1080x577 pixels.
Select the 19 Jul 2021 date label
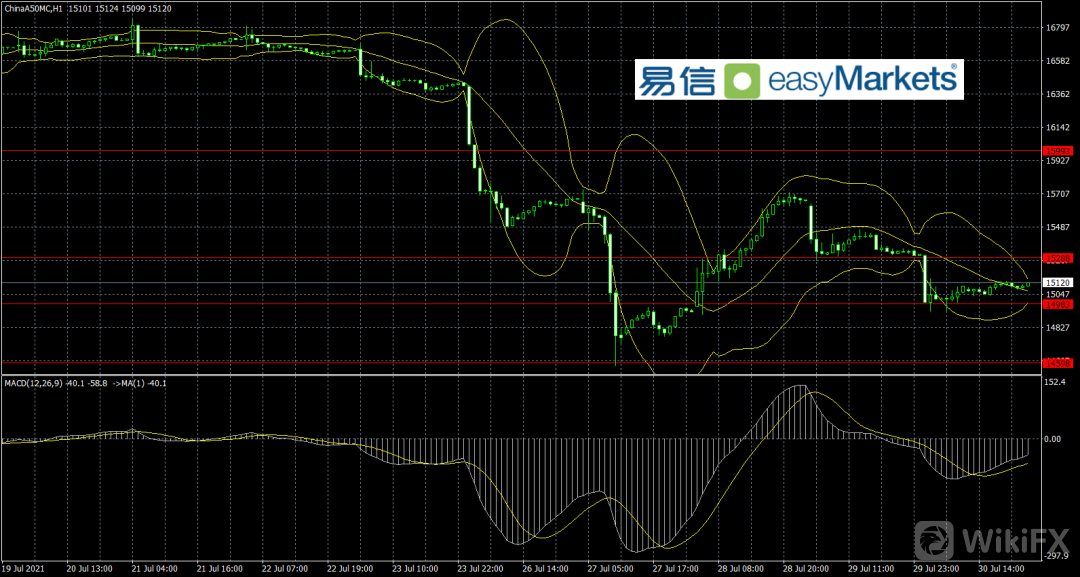coord(25,568)
